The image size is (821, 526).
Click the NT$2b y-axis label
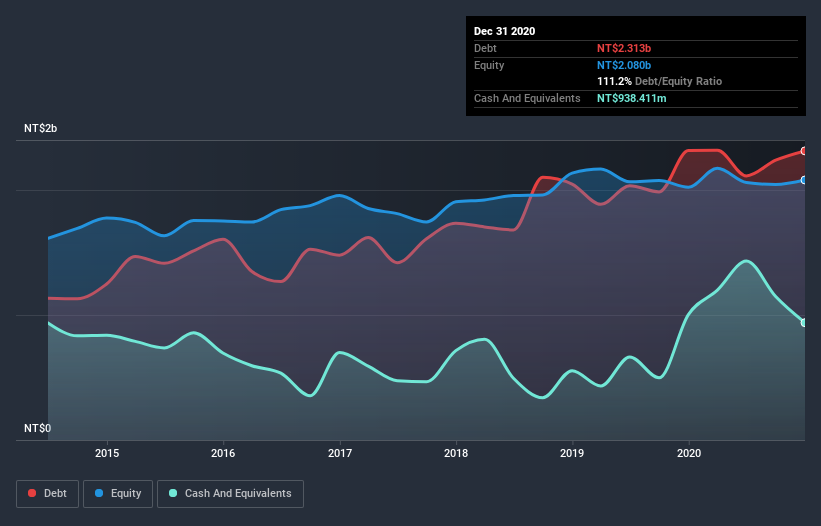coord(40,128)
